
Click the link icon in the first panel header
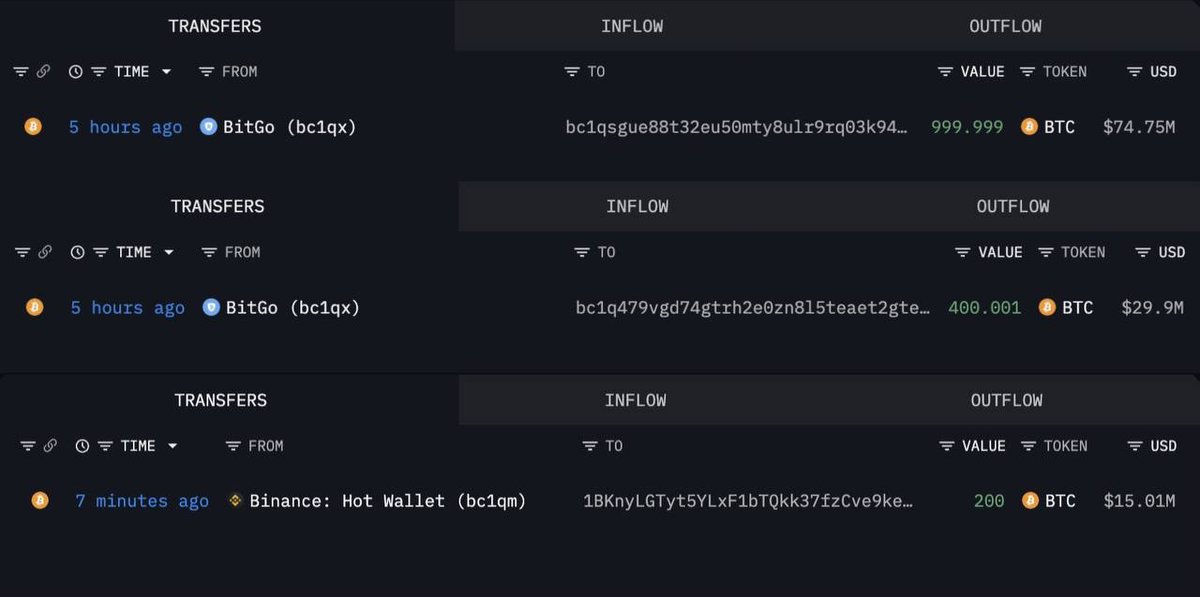[43, 72]
